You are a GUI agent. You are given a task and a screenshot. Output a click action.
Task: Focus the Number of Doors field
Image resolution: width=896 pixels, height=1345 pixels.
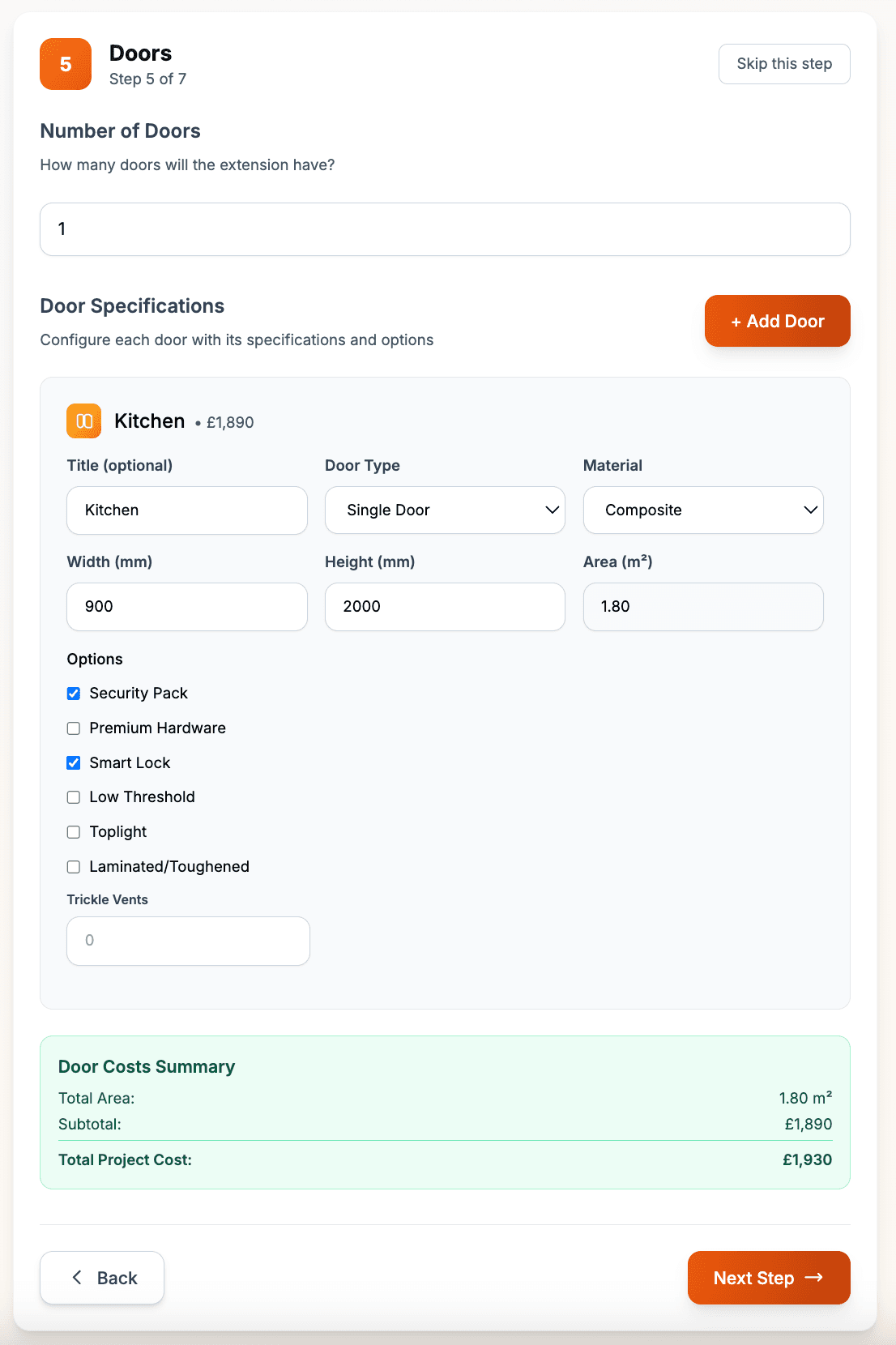click(445, 229)
